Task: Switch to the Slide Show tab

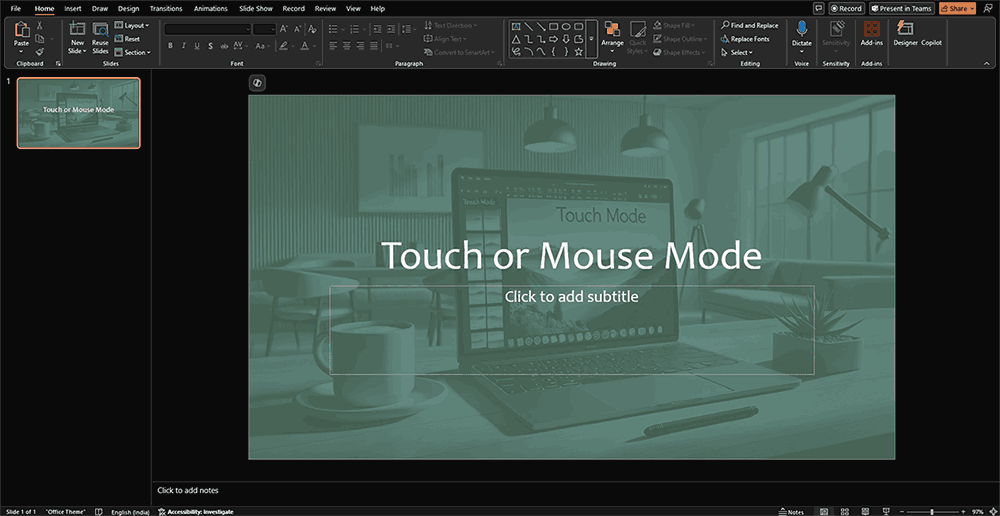Action: point(255,8)
